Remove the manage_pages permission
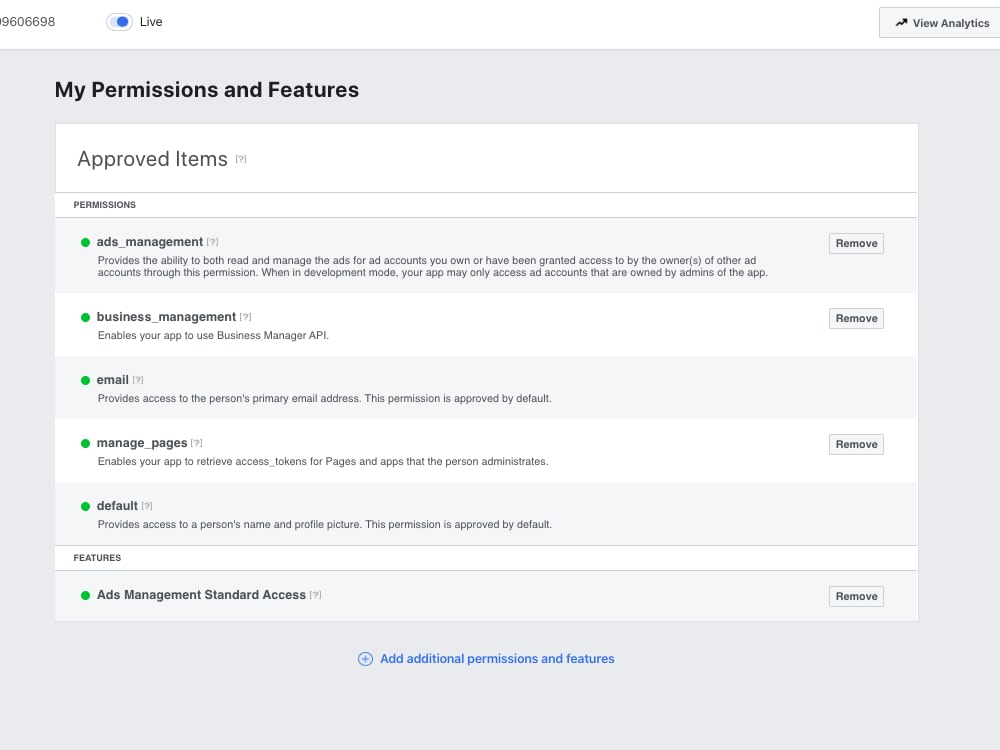Viewport: 1000px width, 750px height. pyautogui.click(x=855, y=444)
